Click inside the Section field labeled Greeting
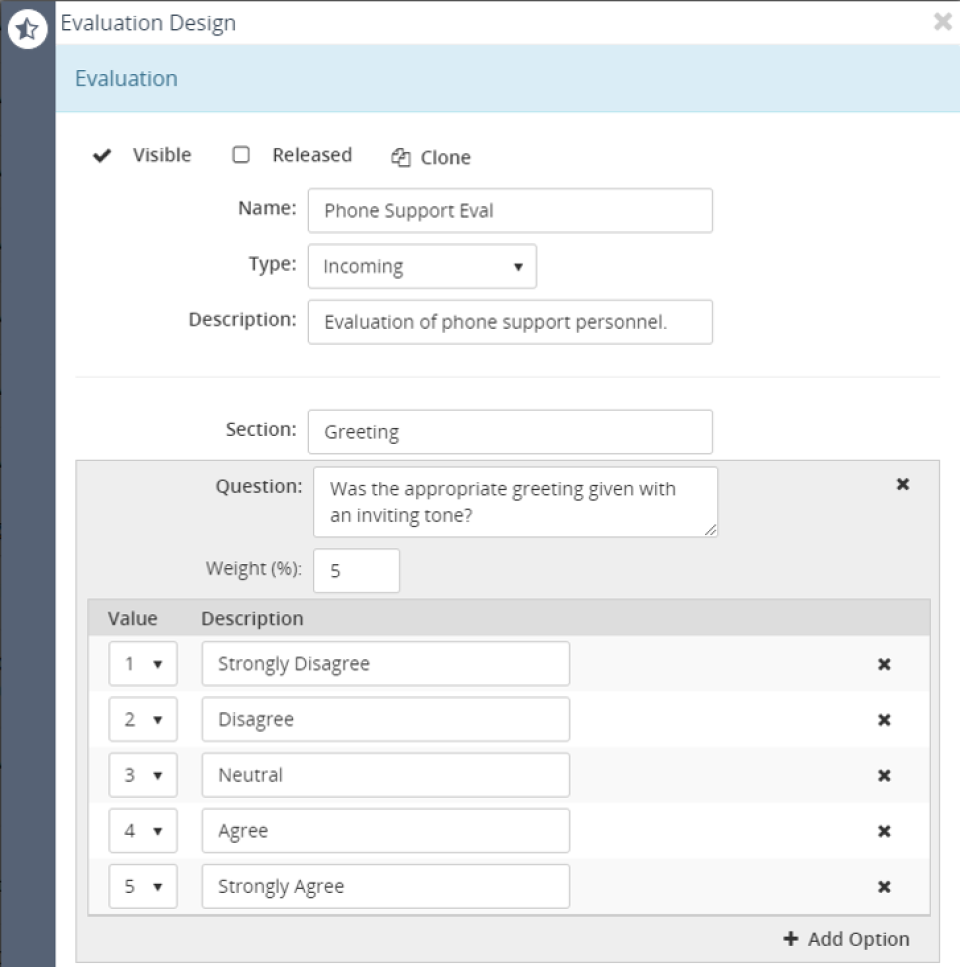This screenshot has width=960, height=967. pos(511,431)
